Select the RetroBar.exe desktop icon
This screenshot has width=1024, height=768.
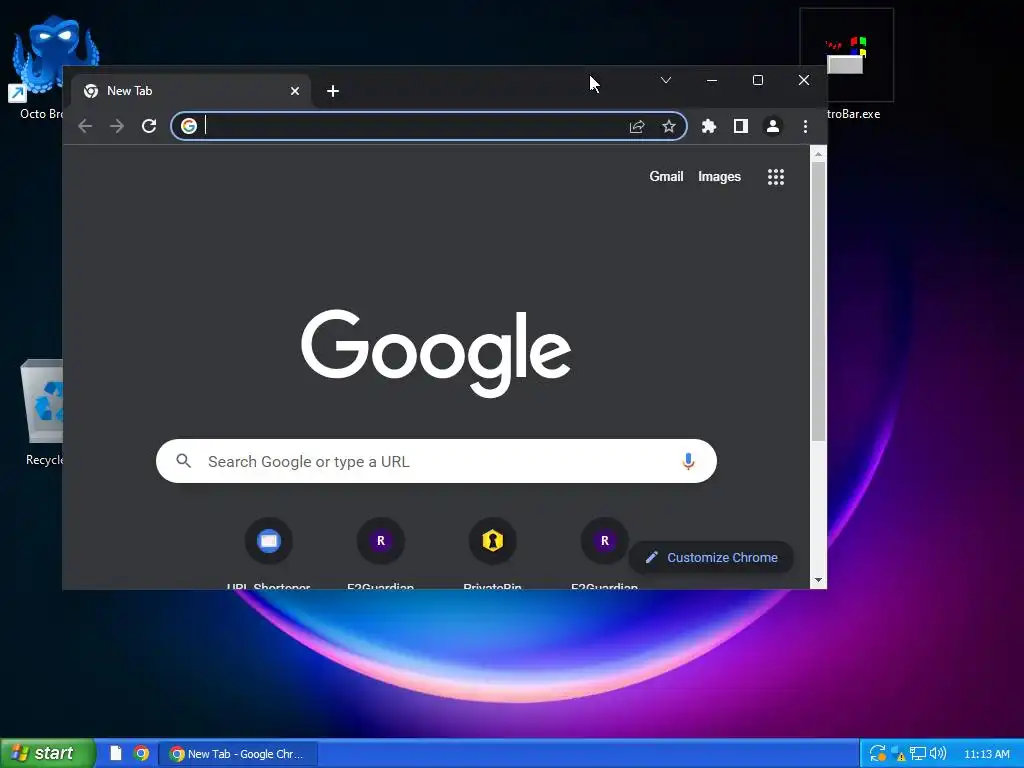tap(846, 65)
